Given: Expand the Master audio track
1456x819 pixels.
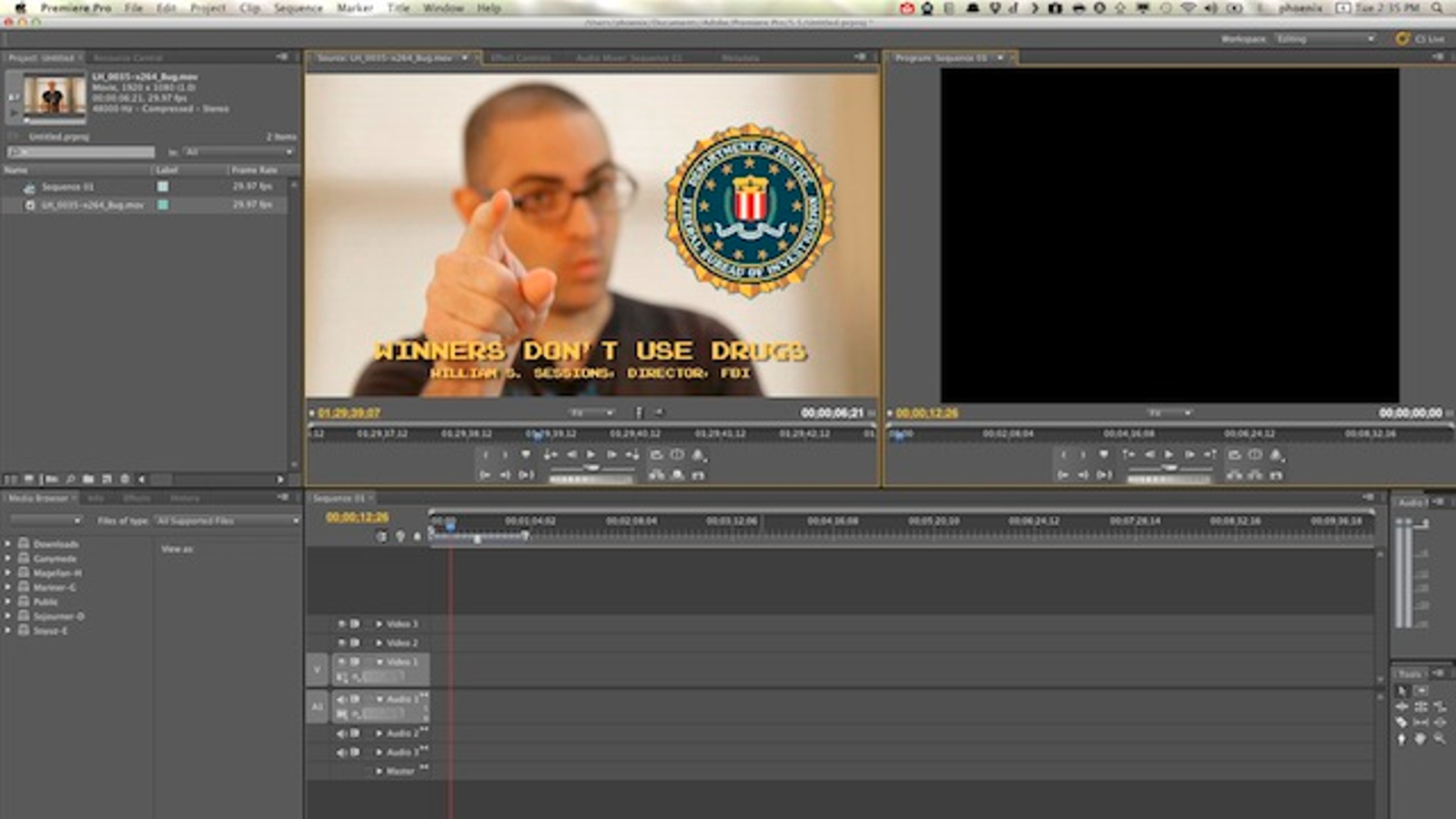Looking at the screenshot, I should tap(379, 771).
